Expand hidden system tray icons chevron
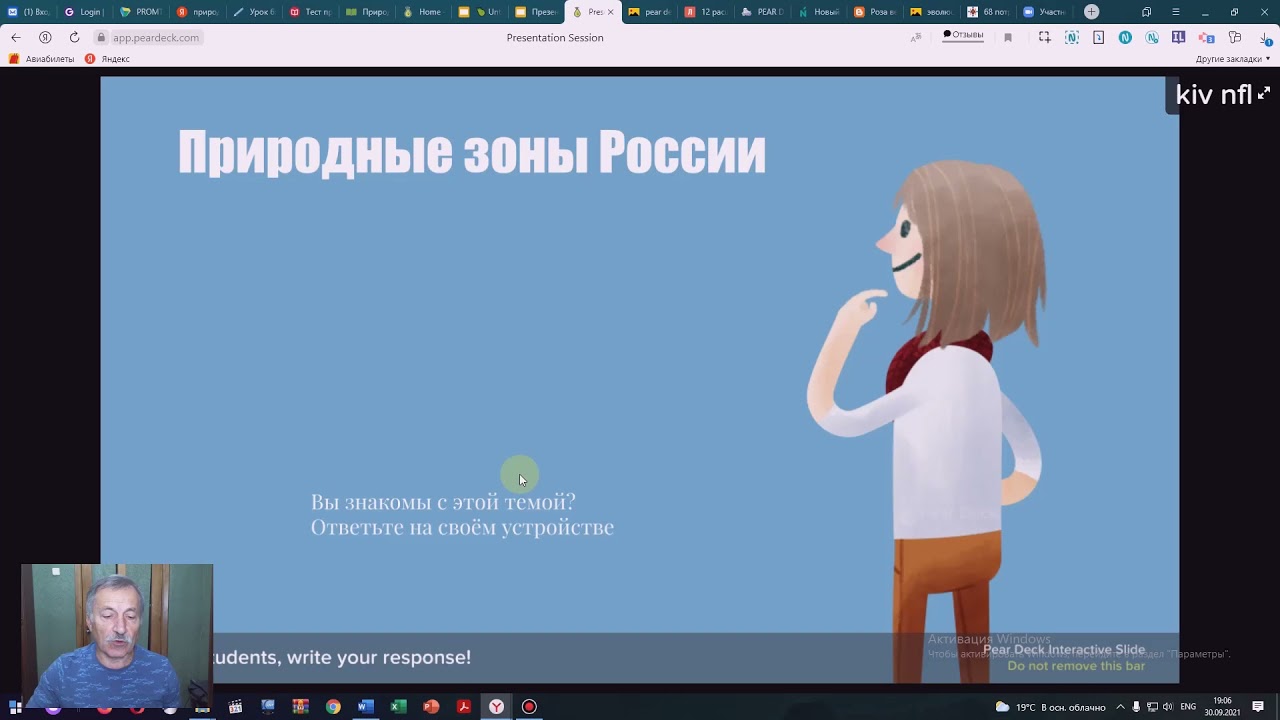The height and width of the screenshot is (720, 1280). [1120, 707]
